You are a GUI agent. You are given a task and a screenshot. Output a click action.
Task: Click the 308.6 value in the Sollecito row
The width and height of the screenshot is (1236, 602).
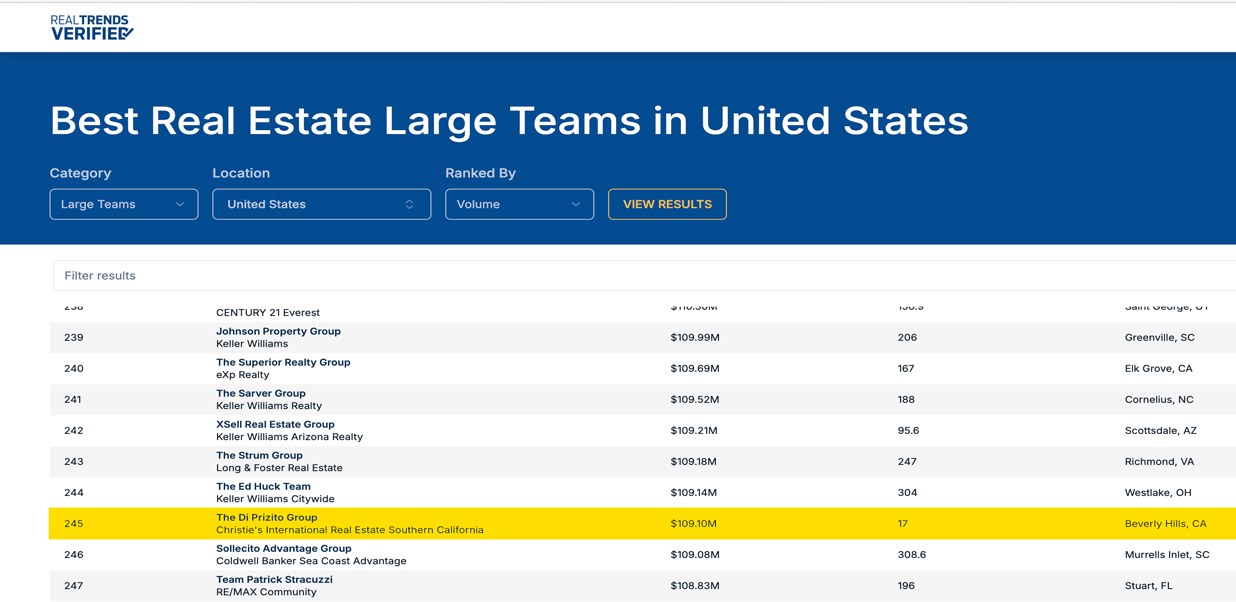click(x=912, y=555)
